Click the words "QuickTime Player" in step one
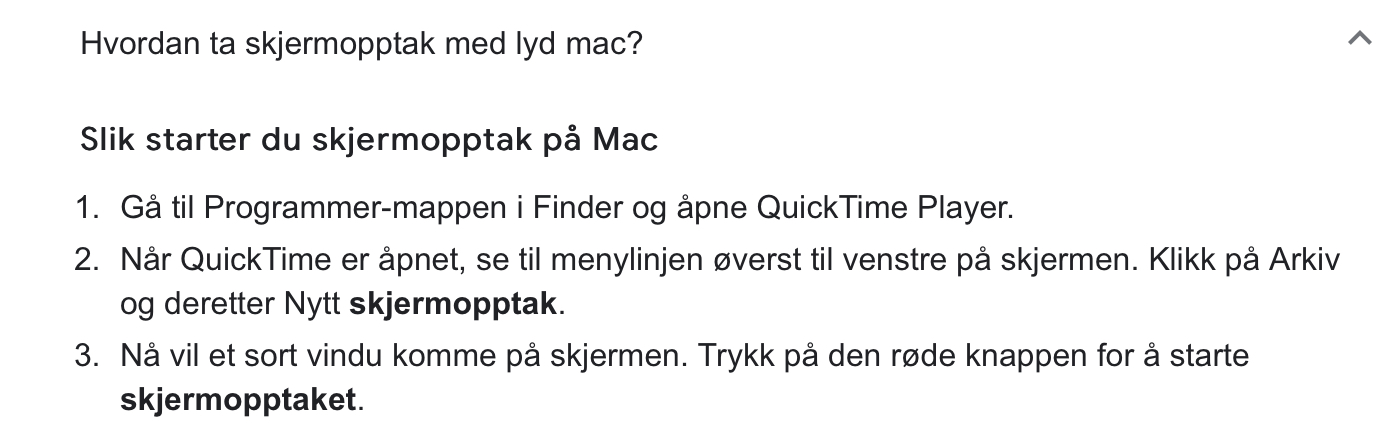 (x=883, y=209)
